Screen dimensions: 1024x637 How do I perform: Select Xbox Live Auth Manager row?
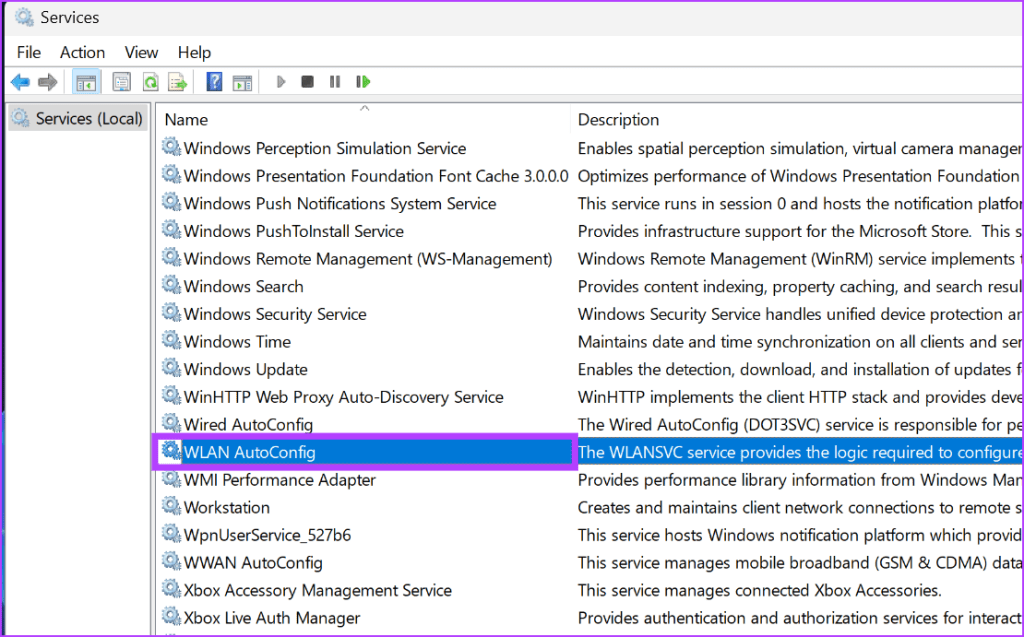point(272,618)
